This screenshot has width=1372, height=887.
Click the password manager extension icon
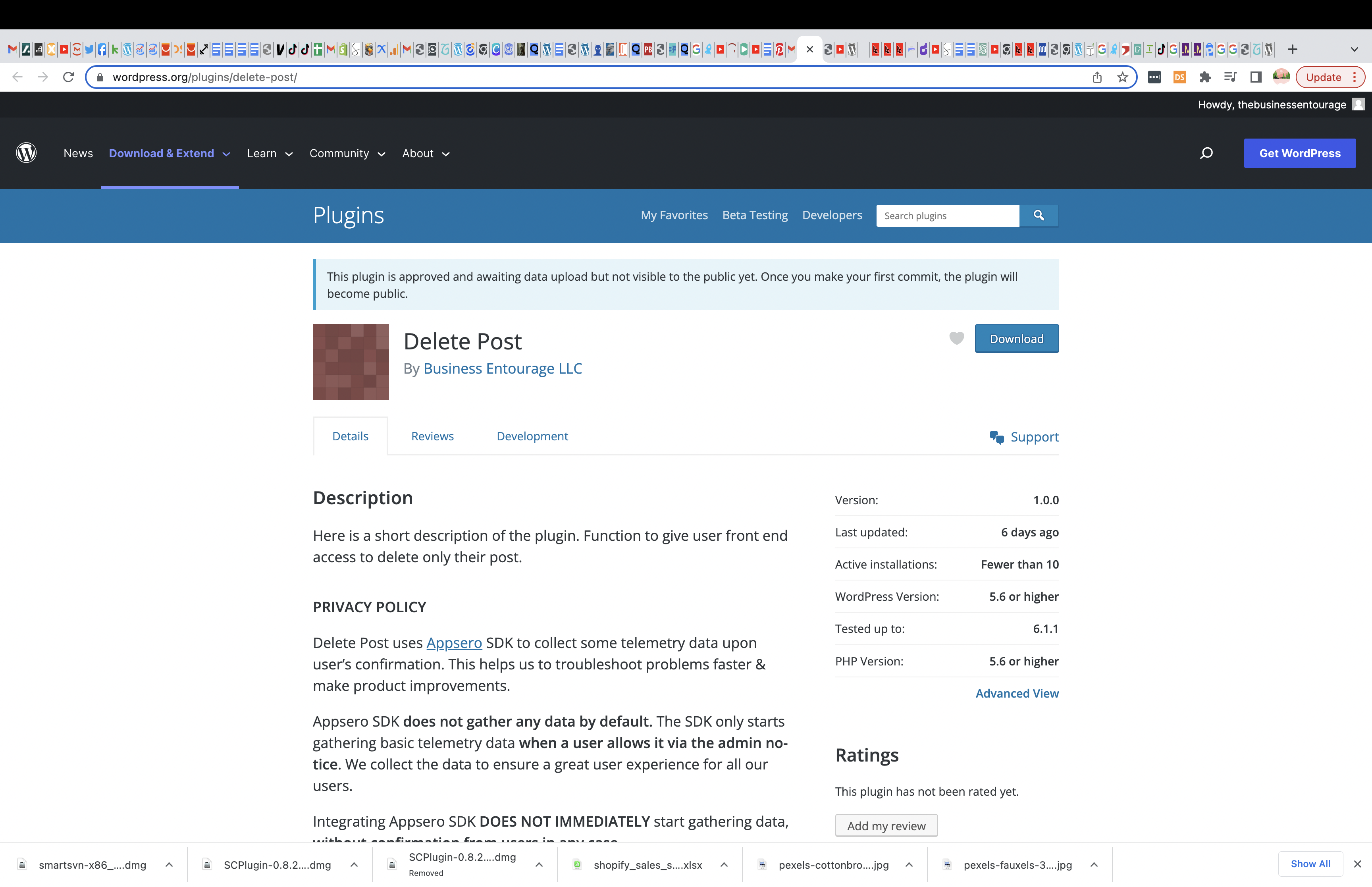(1154, 77)
